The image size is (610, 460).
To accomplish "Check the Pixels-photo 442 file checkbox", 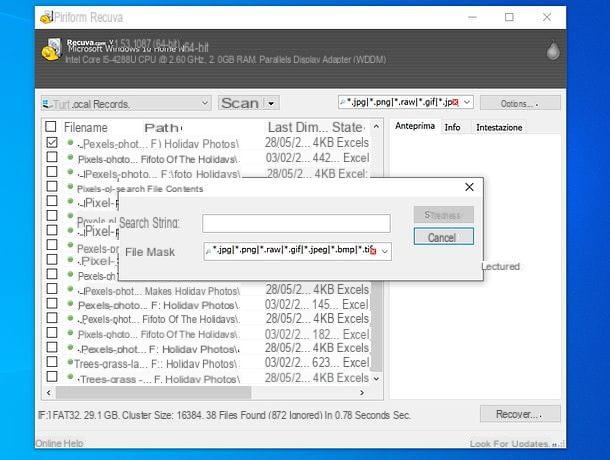I will tap(52, 157).
